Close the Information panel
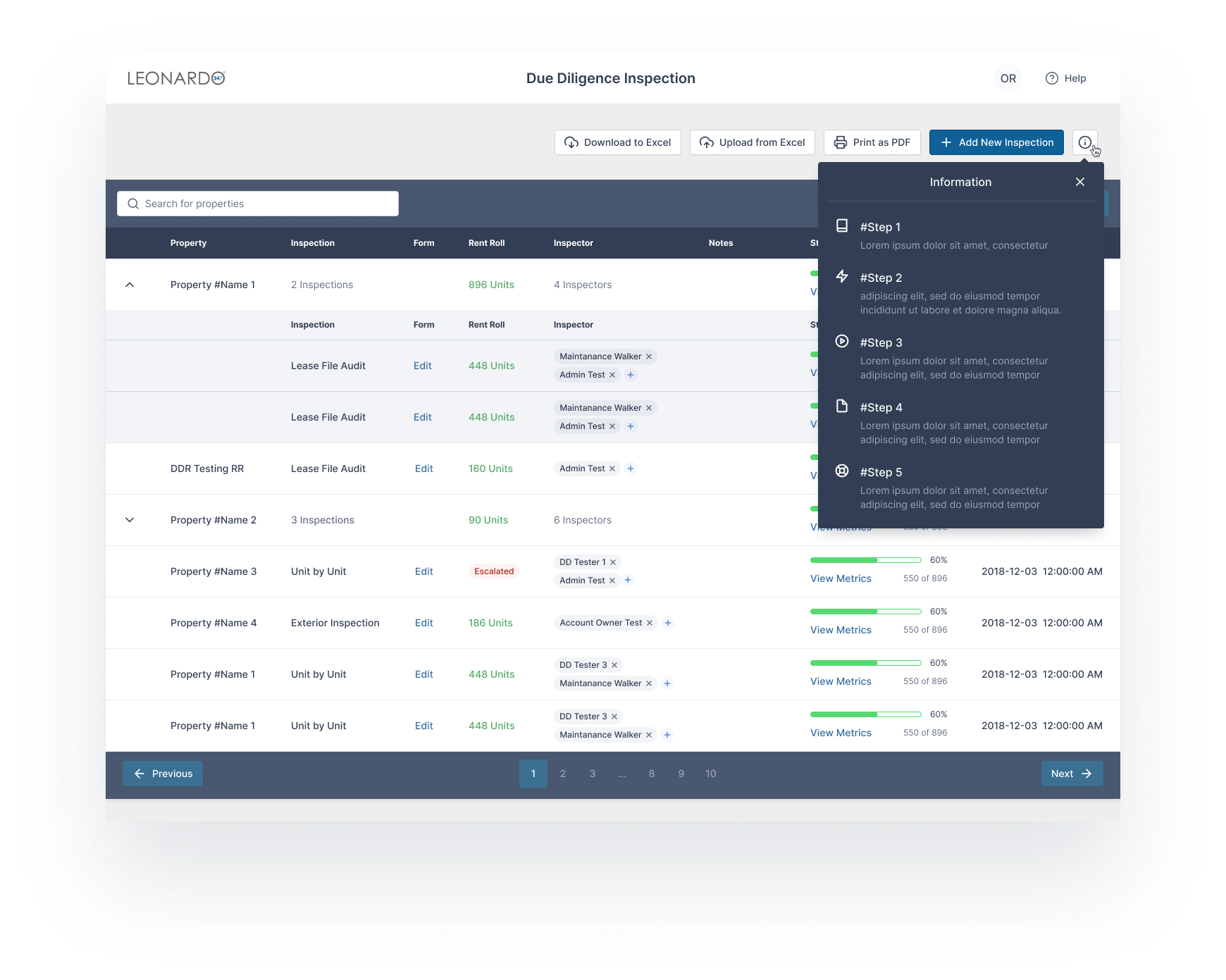The width and height of the screenshot is (1226, 980). pos(1079,182)
